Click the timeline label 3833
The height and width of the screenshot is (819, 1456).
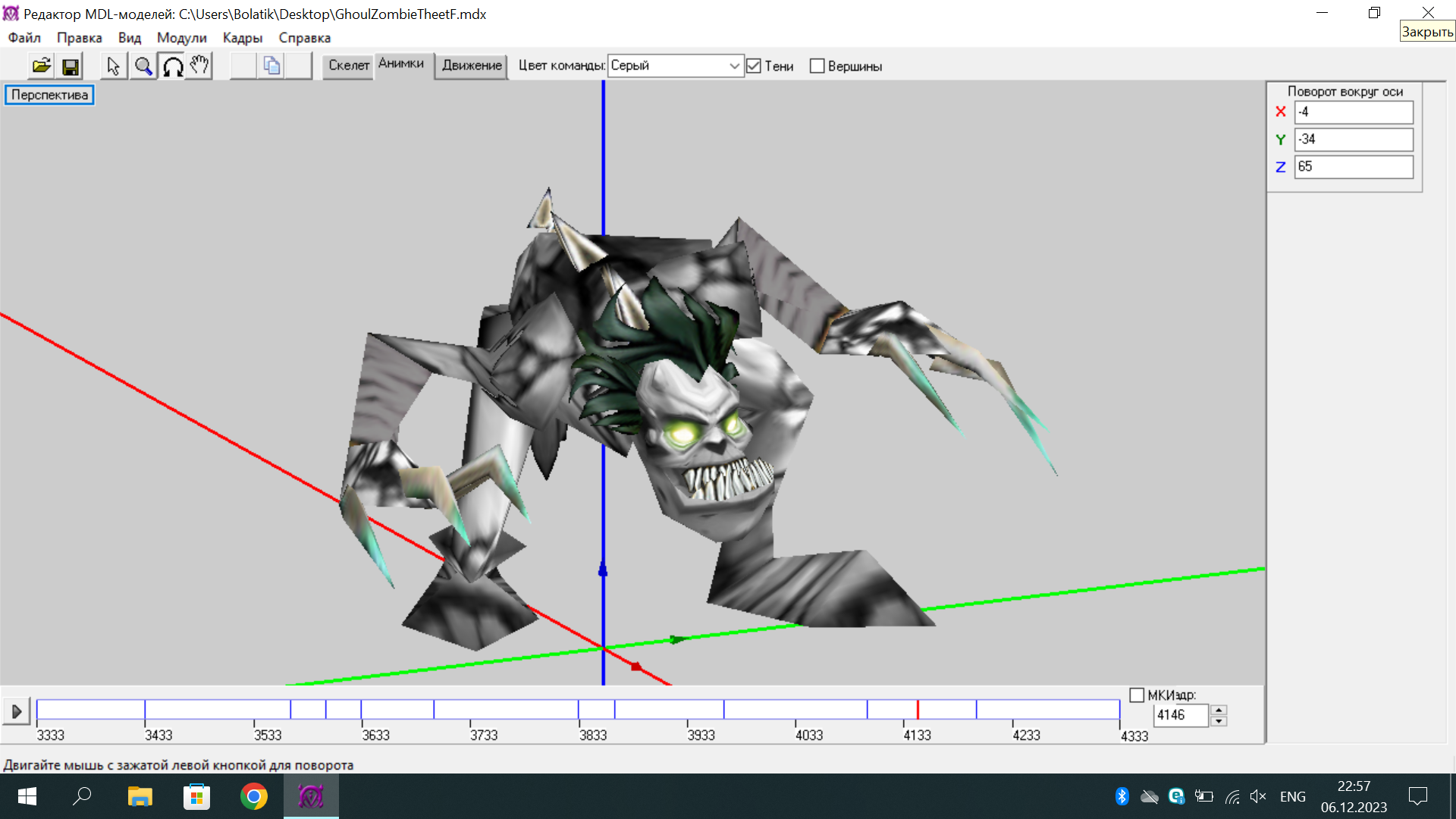click(x=593, y=736)
